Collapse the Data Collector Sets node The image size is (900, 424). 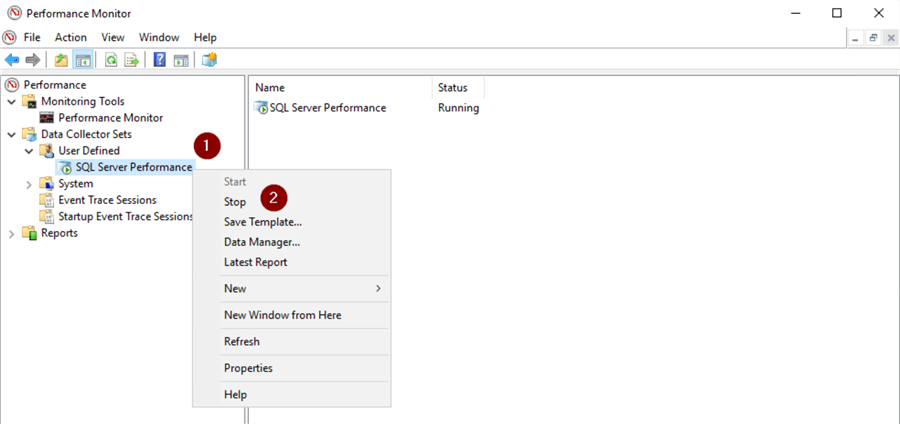11,134
